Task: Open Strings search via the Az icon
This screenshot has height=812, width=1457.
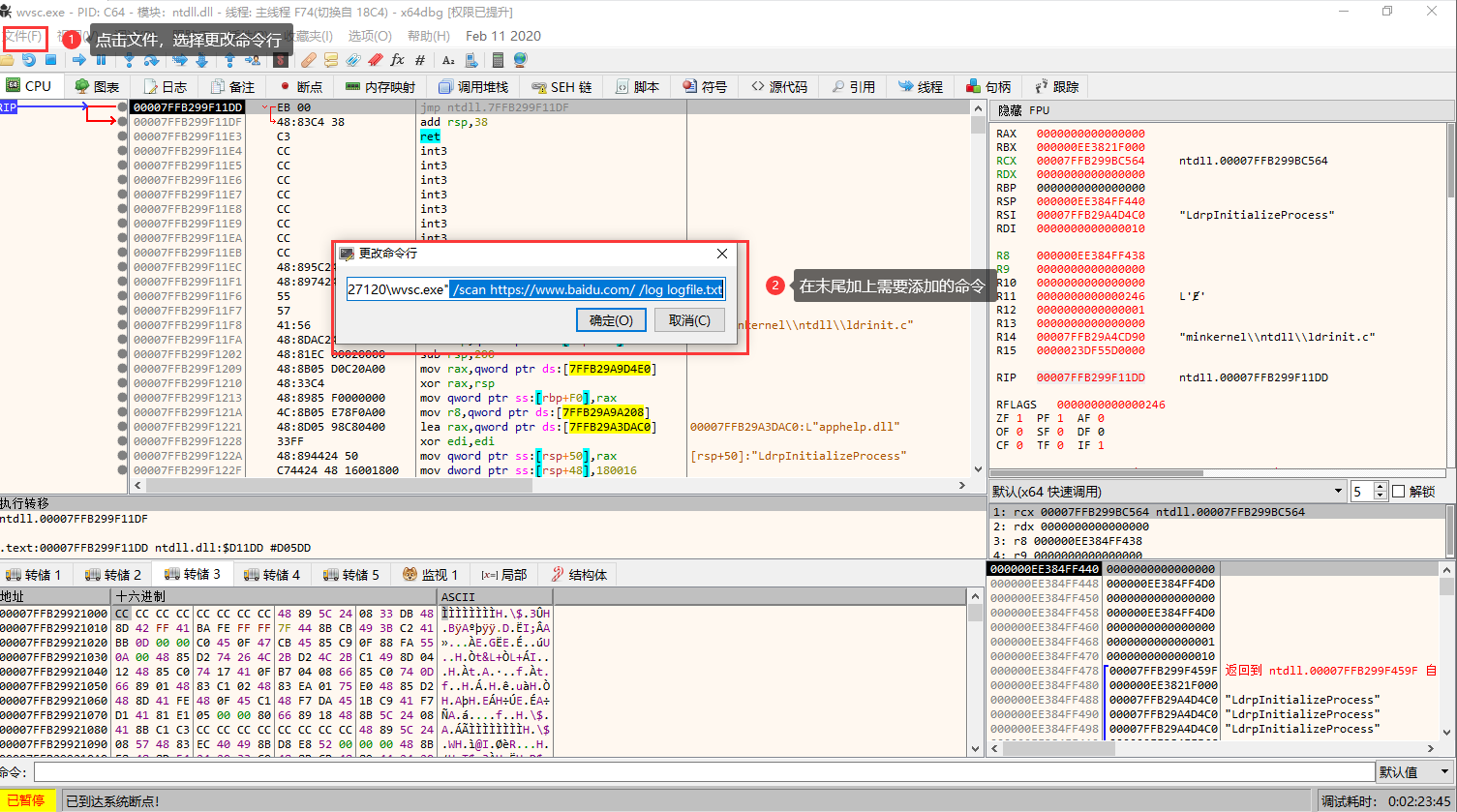Action: click(448, 60)
